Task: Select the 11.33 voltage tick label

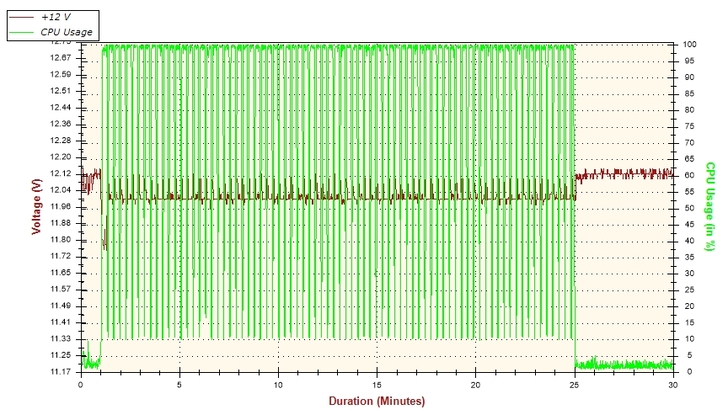Action: click(60, 339)
